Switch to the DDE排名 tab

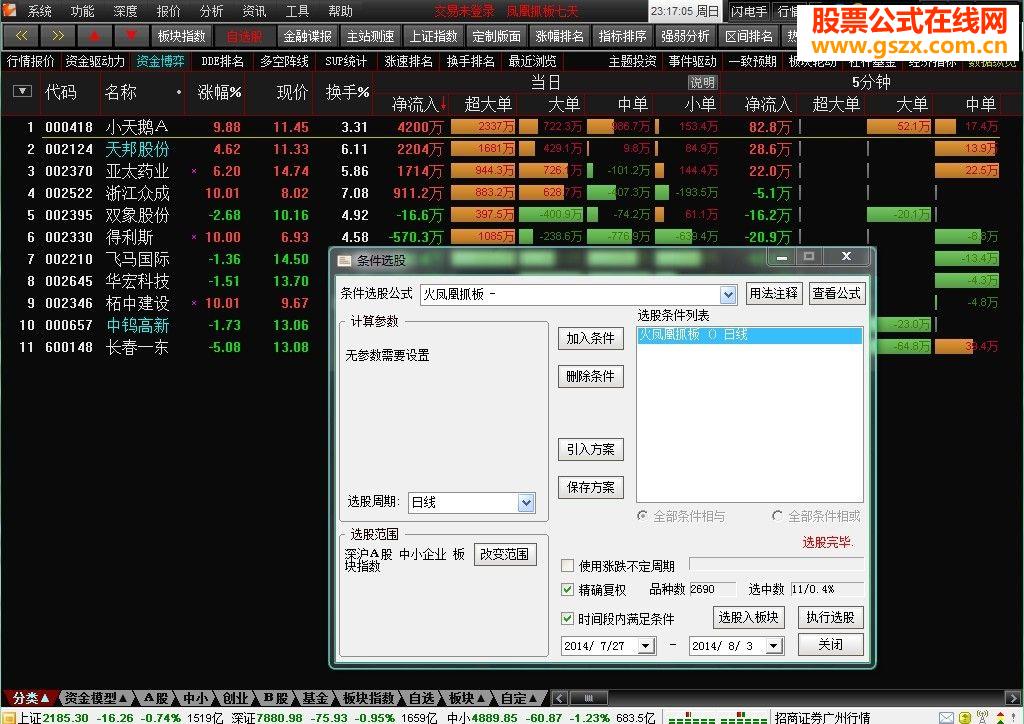coord(223,61)
